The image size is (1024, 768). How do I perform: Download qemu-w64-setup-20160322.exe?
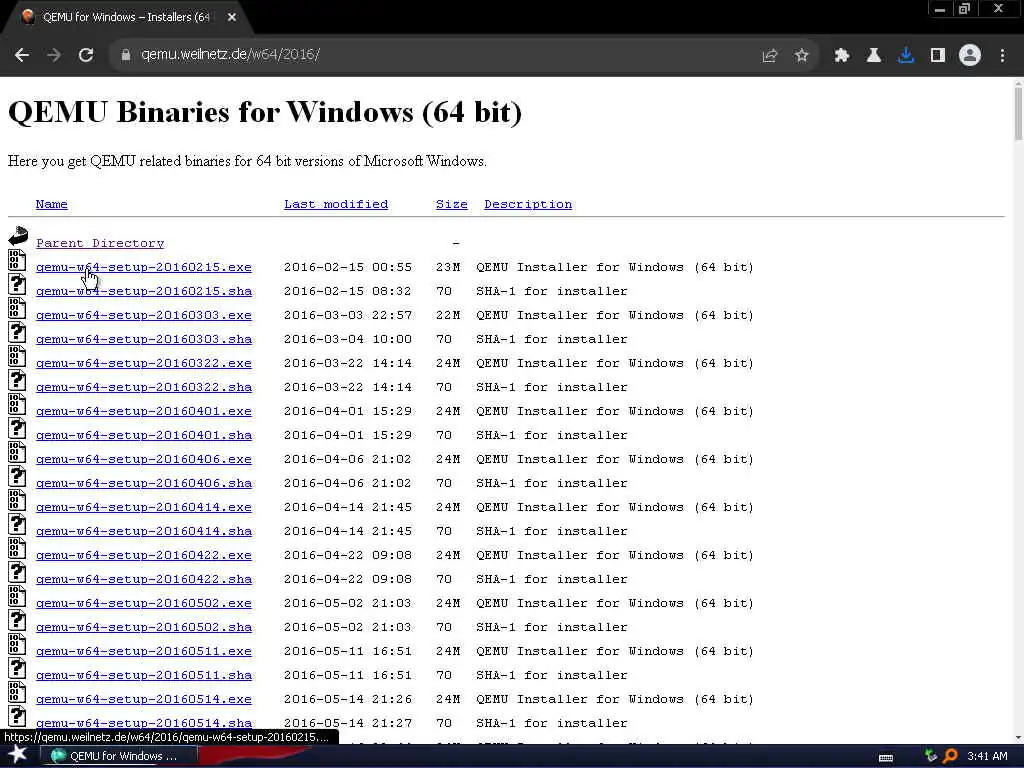tap(144, 363)
